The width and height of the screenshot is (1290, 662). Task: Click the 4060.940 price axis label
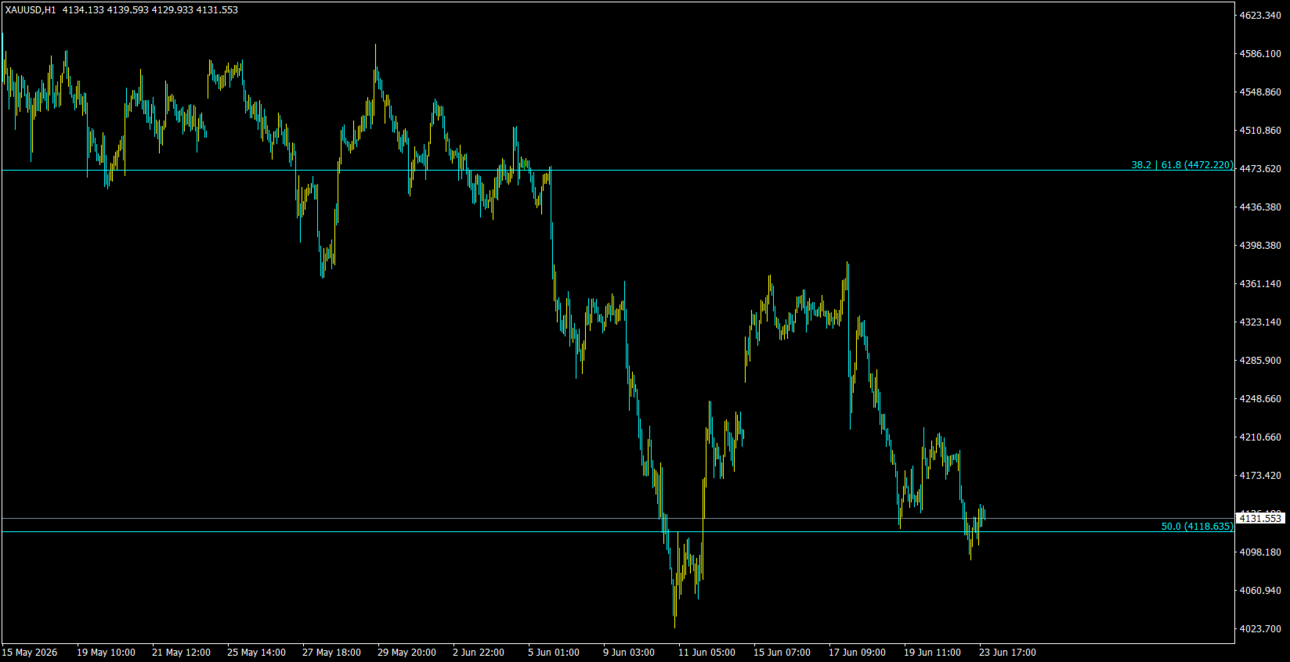click(1260, 591)
